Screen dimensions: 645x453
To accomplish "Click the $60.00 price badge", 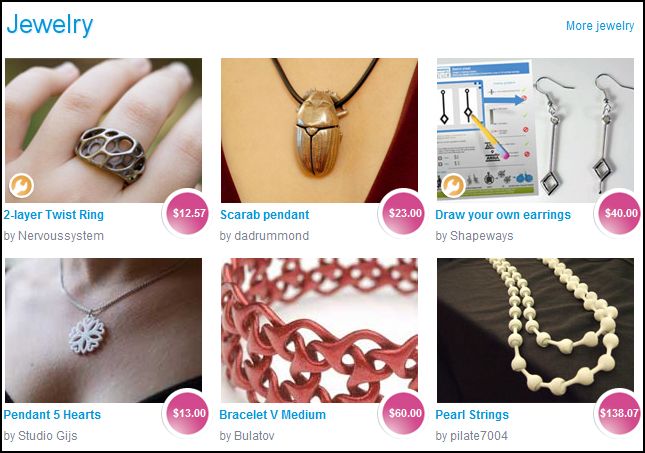I will [x=405, y=413].
